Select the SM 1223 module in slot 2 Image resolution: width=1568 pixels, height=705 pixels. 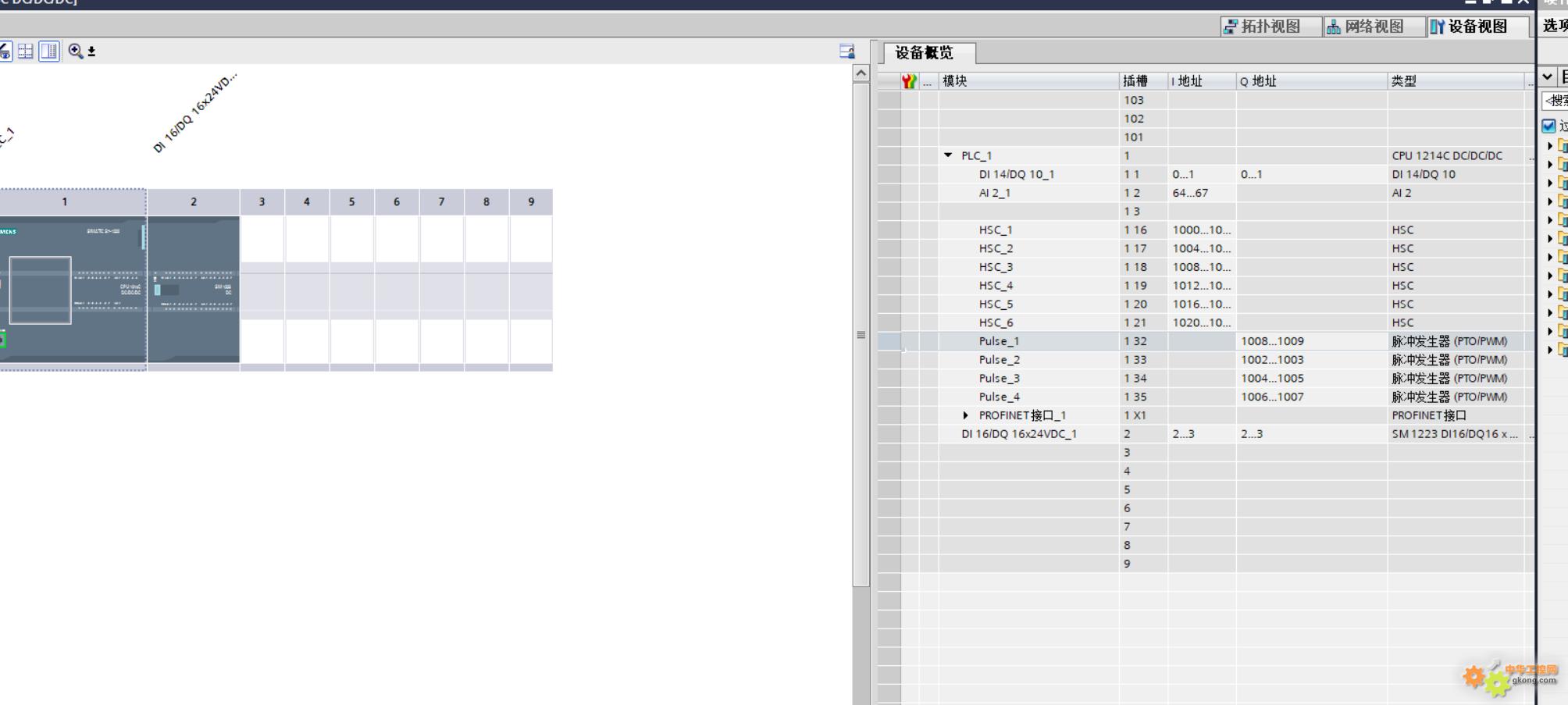click(x=194, y=290)
